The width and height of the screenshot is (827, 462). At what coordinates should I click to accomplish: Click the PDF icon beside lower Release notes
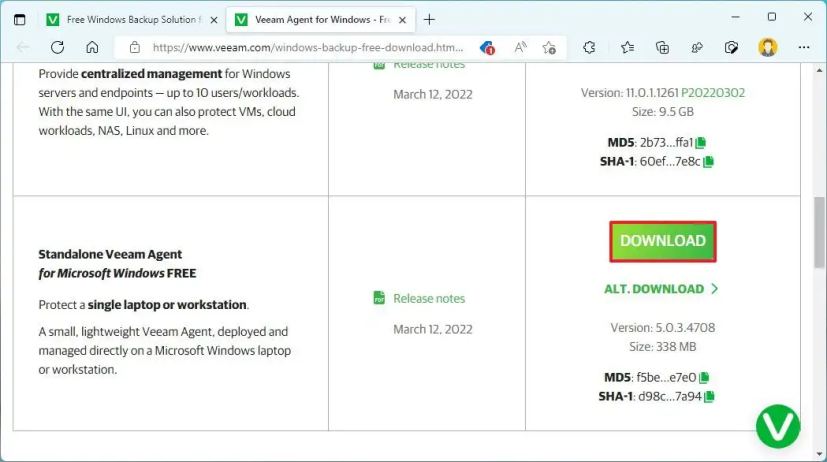379,298
